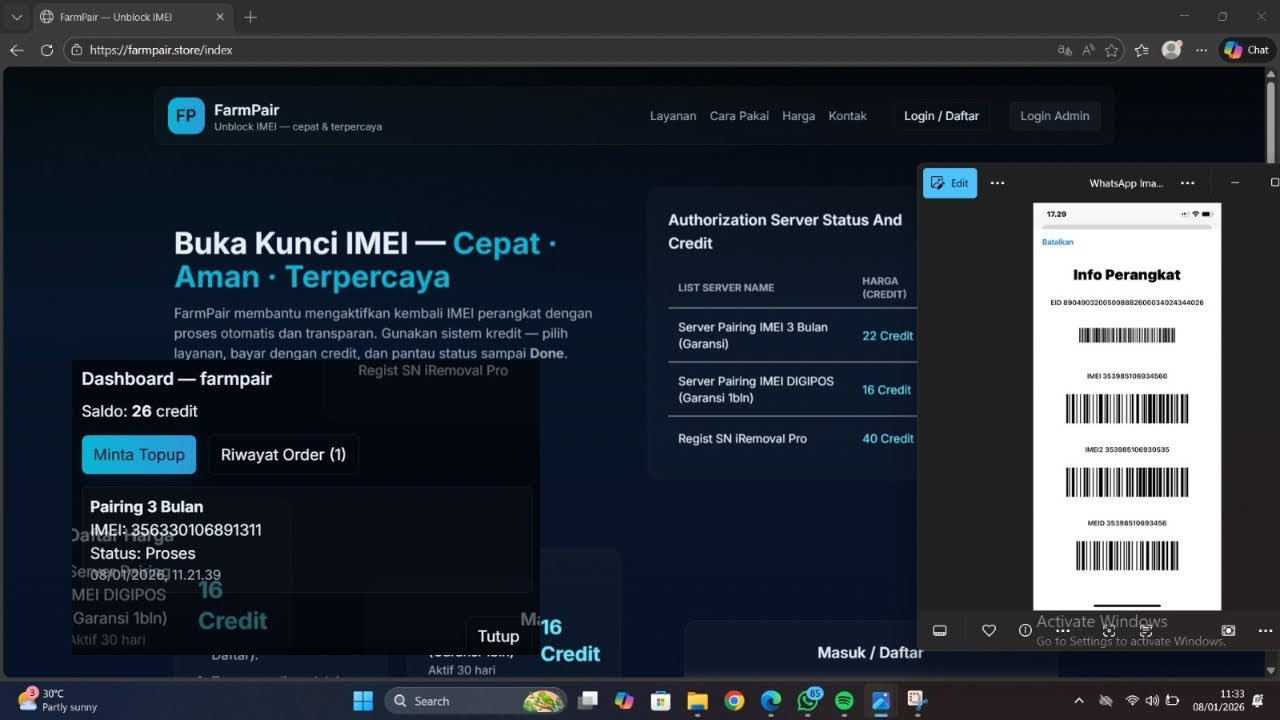Open Edge tab actions dropdown
Screen dimensions: 1280x720
click(x=16, y=17)
